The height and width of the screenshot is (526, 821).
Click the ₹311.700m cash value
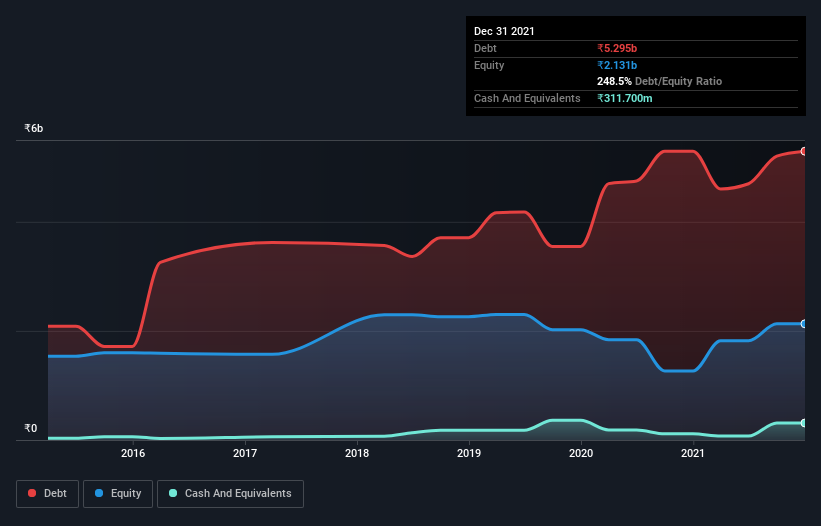point(625,98)
